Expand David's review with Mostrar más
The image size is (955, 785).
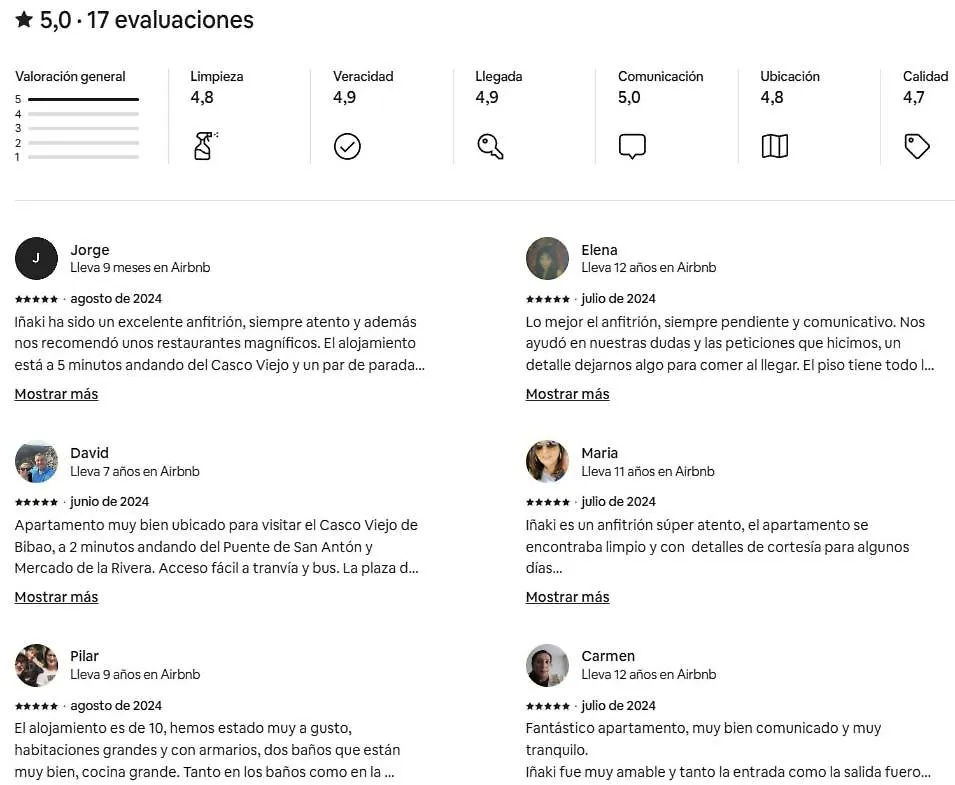(56, 597)
